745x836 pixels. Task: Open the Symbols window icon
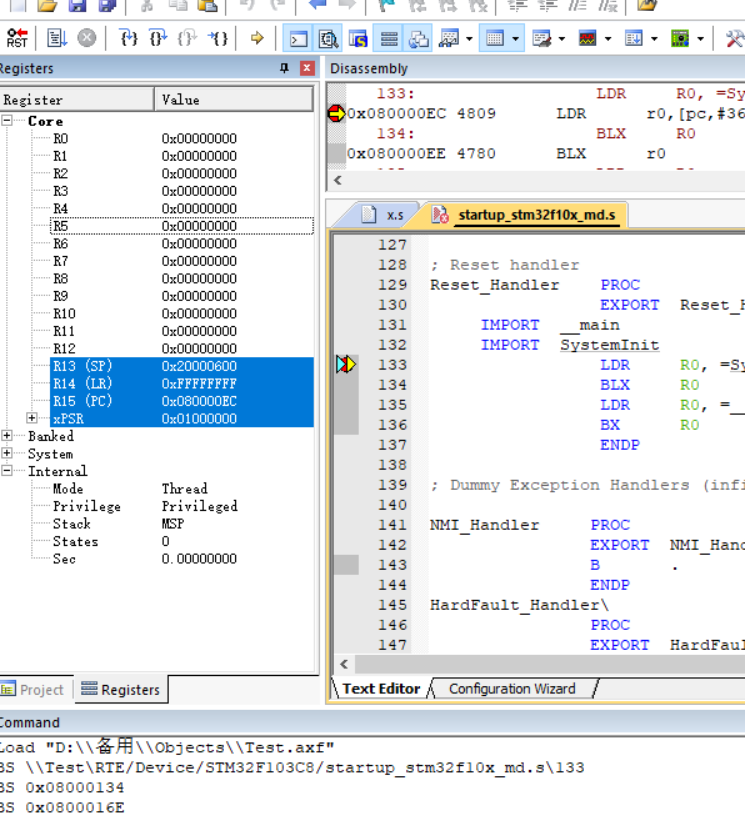(x=358, y=38)
